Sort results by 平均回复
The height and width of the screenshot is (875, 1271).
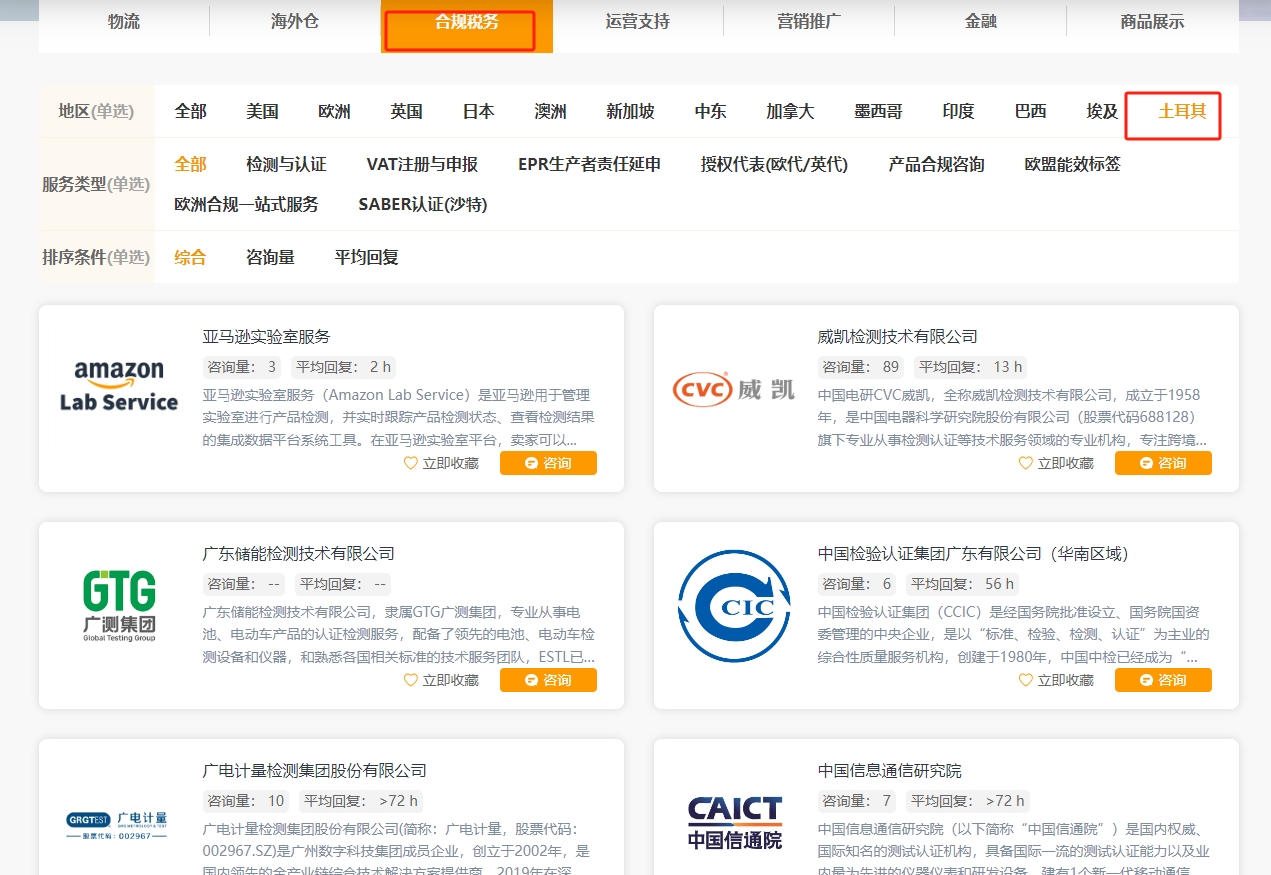366,257
